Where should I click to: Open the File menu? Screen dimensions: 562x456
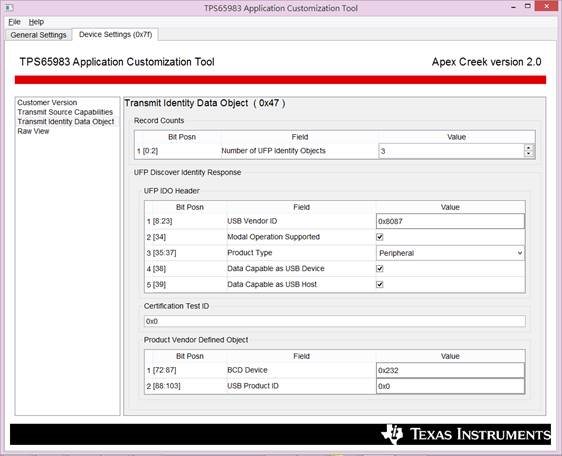coord(14,22)
